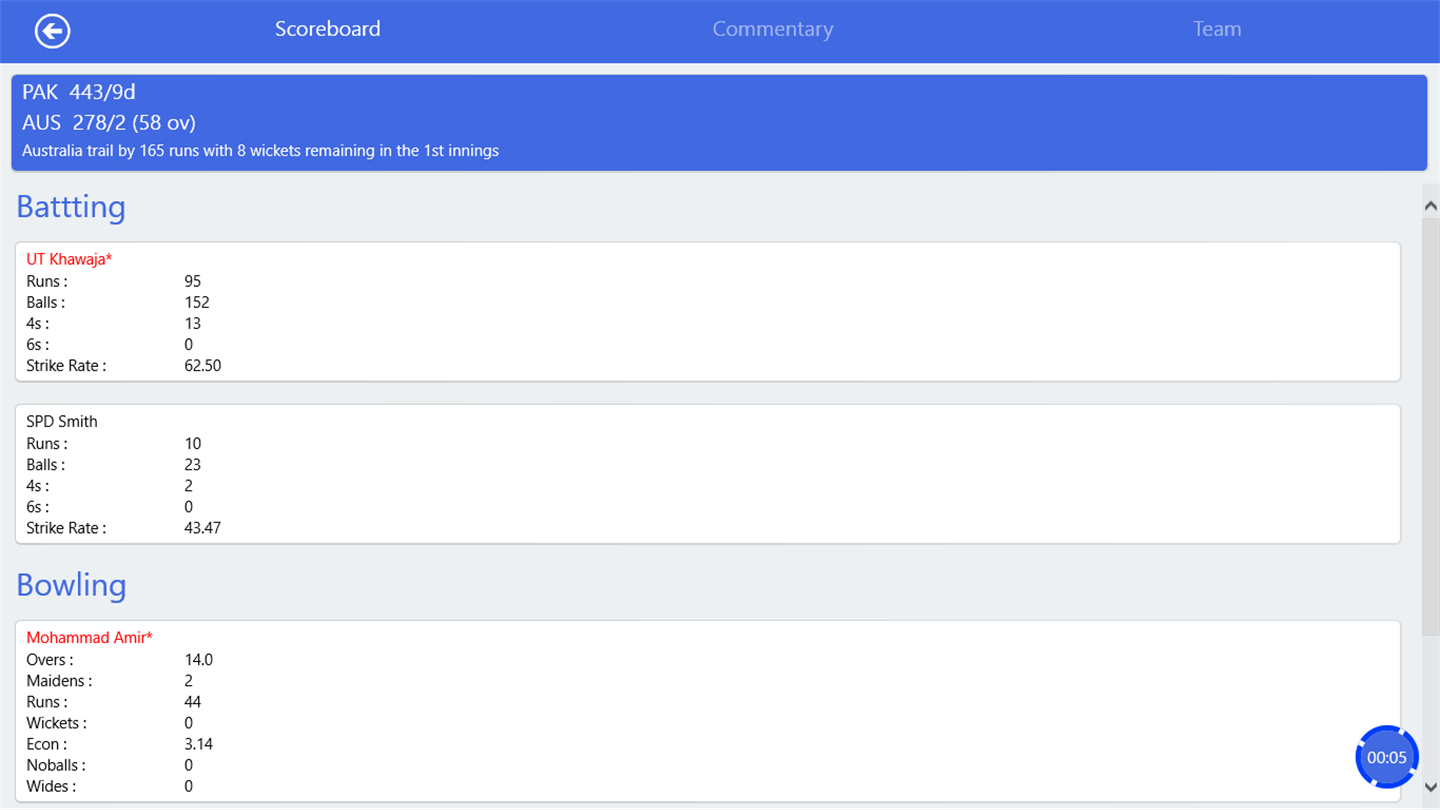Click the Bowling section heading
The height and width of the screenshot is (810, 1440).
71,585
